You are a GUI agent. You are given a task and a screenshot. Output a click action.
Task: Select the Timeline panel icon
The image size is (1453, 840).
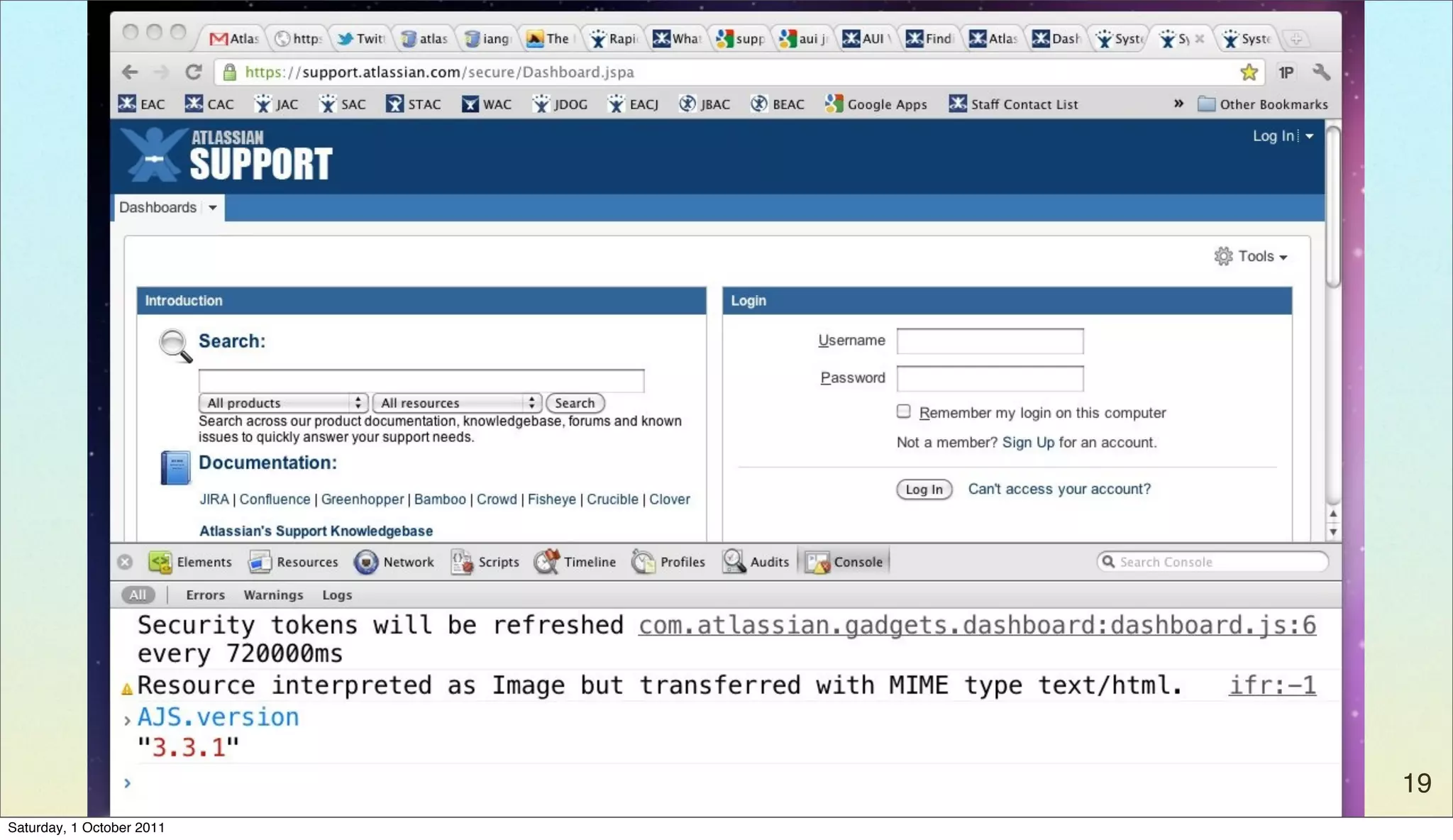[x=547, y=562]
